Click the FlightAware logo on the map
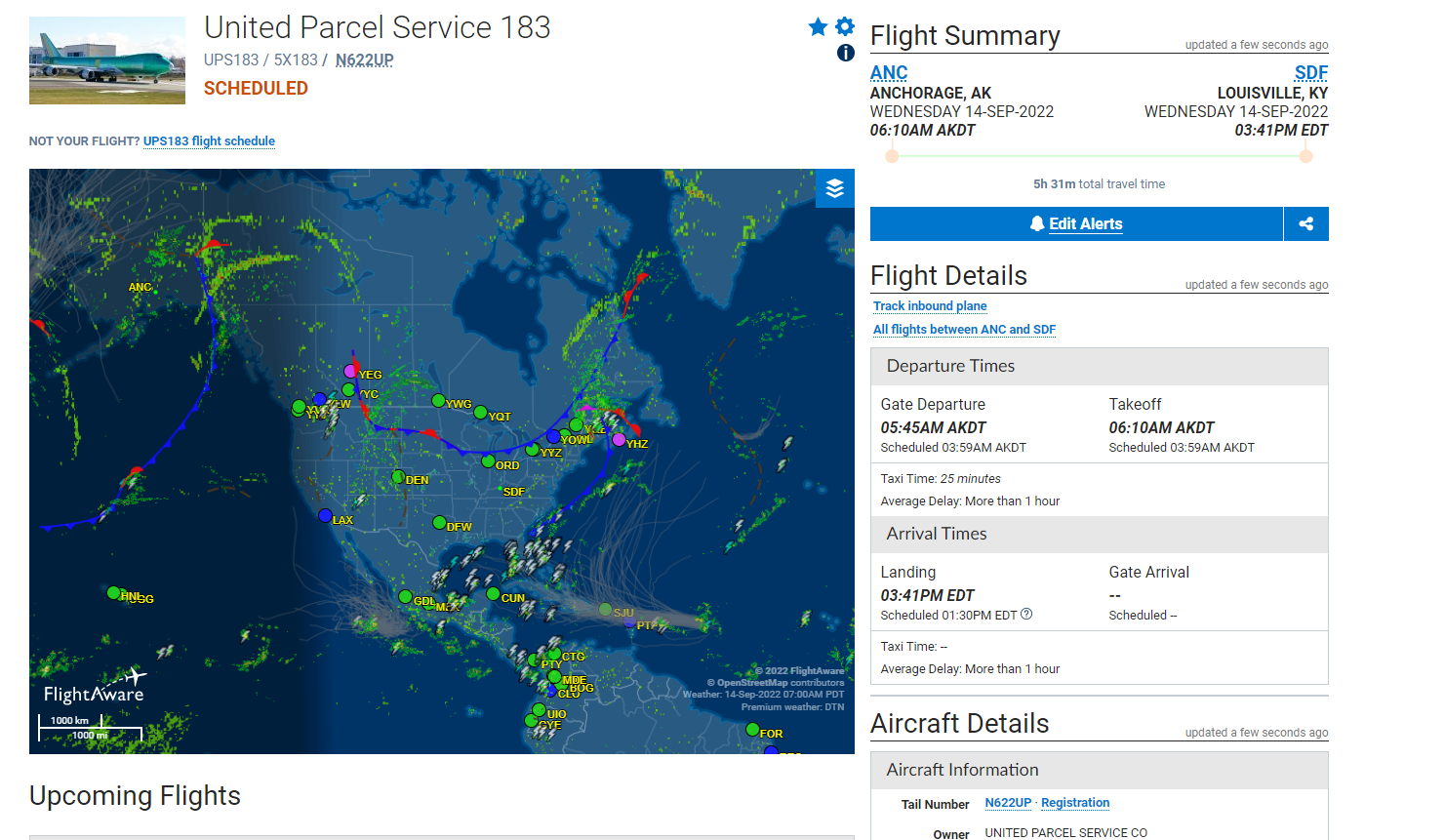1445x840 pixels. (x=95, y=688)
